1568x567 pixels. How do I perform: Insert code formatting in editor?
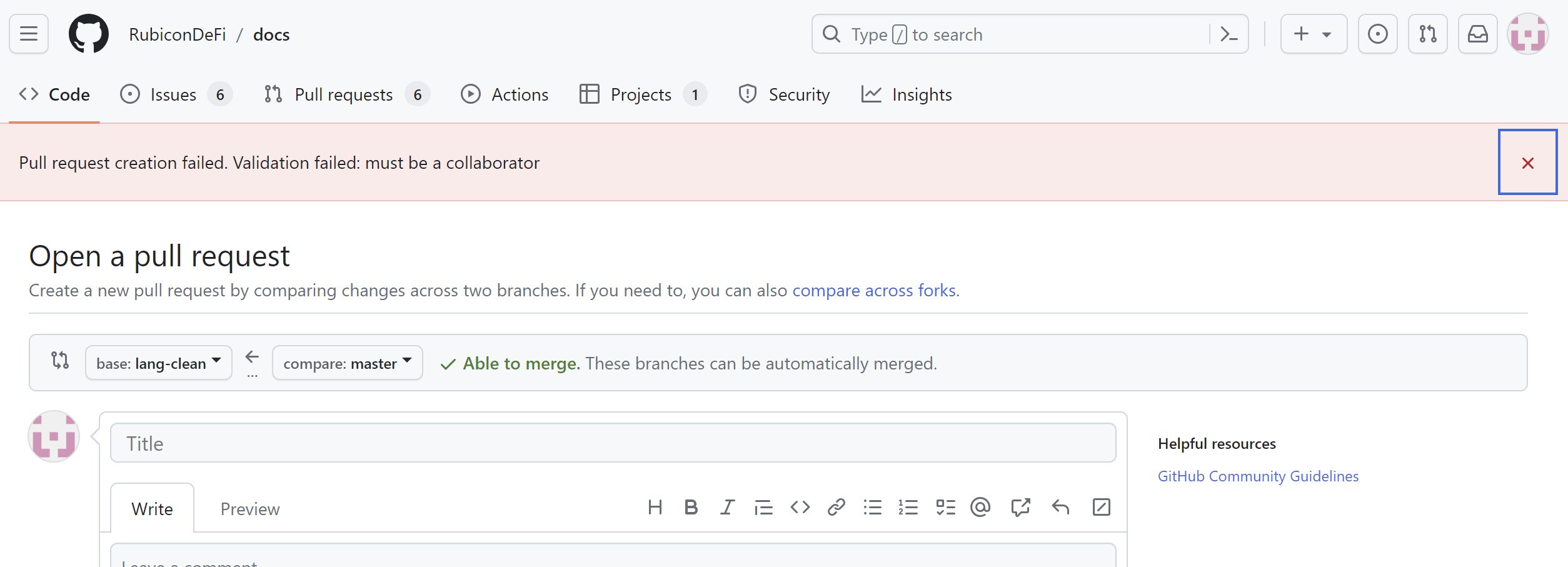click(800, 507)
